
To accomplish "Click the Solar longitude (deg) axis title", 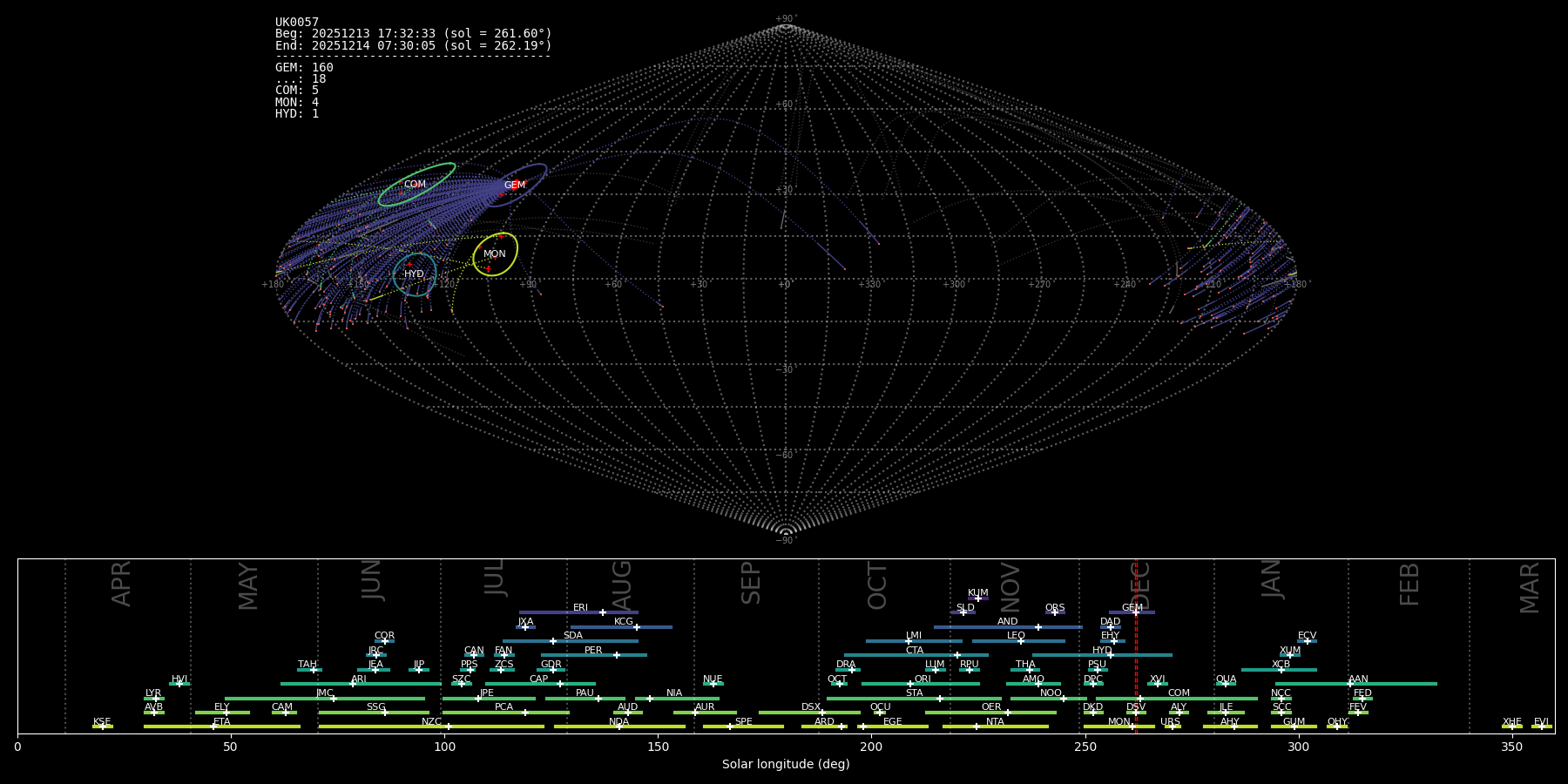I will (785, 765).
